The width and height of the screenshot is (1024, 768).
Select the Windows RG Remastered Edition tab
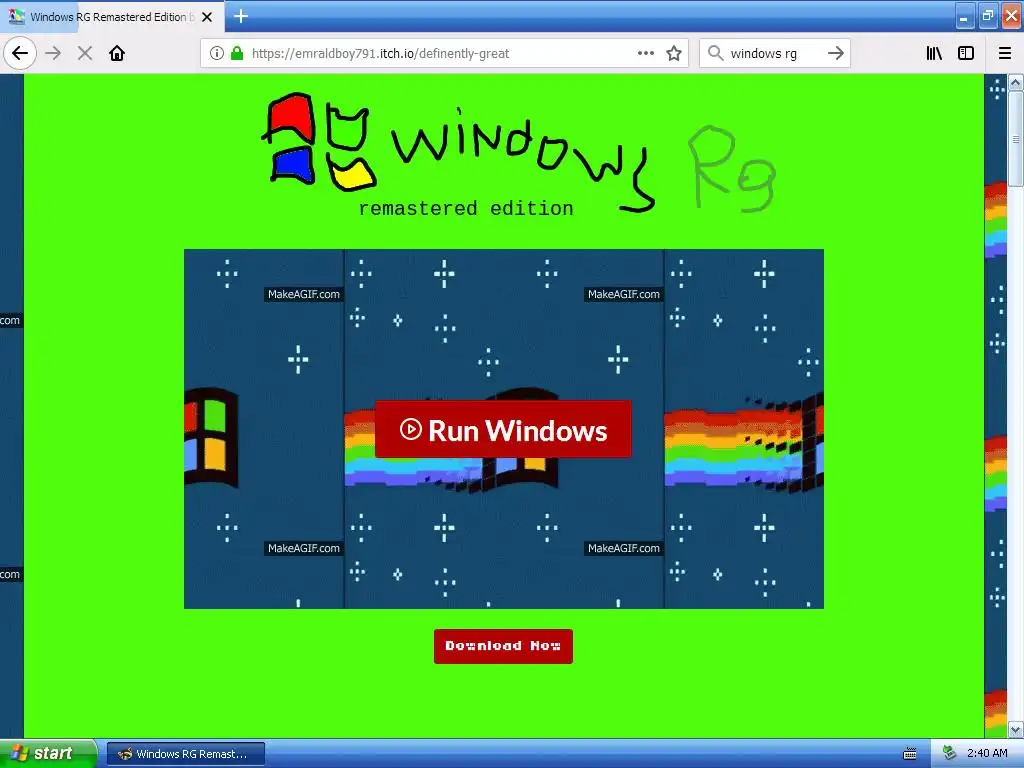pos(112,17)
